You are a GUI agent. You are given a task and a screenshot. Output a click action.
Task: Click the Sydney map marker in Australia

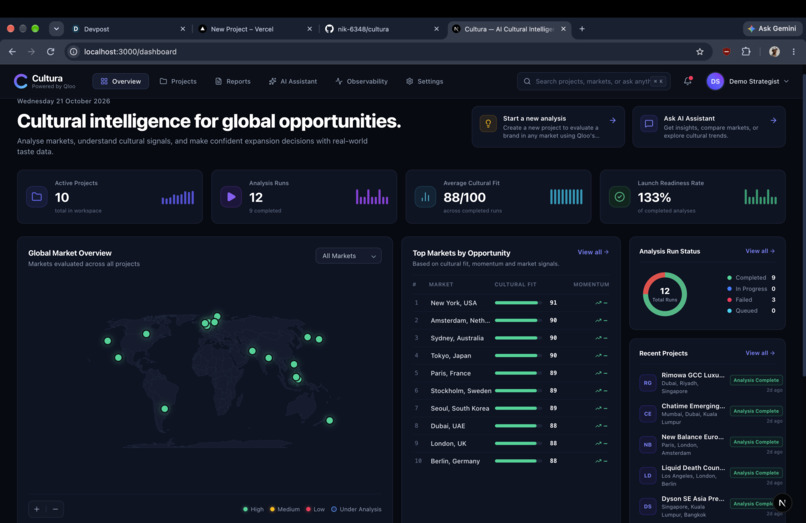(x=329, y=420)
